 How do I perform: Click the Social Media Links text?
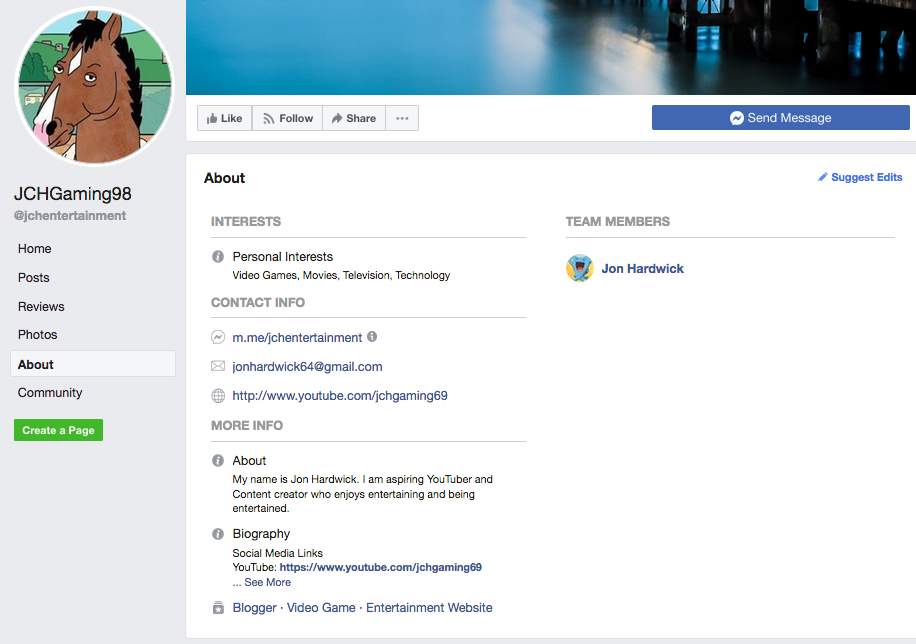(277, 553)
